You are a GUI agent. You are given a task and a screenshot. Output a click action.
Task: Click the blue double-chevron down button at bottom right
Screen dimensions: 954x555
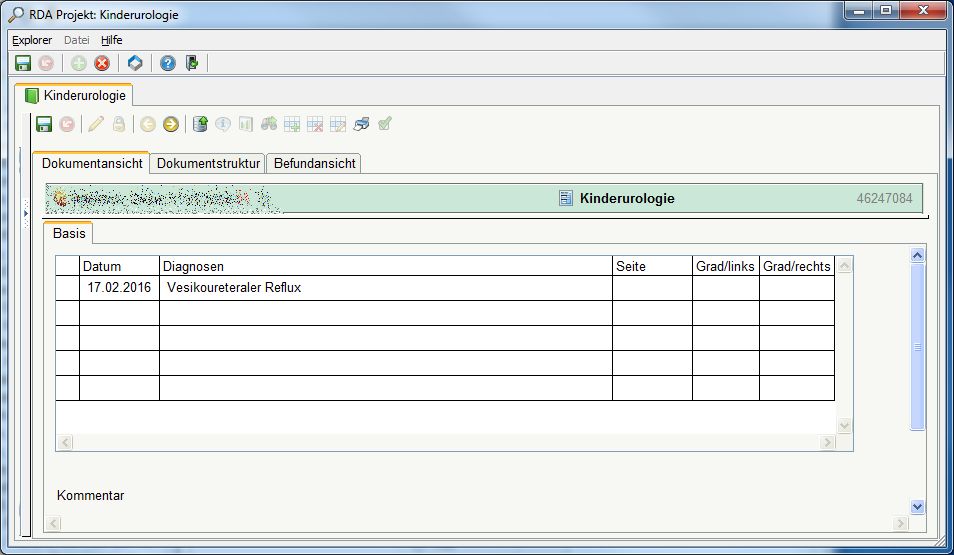point(918,507)
